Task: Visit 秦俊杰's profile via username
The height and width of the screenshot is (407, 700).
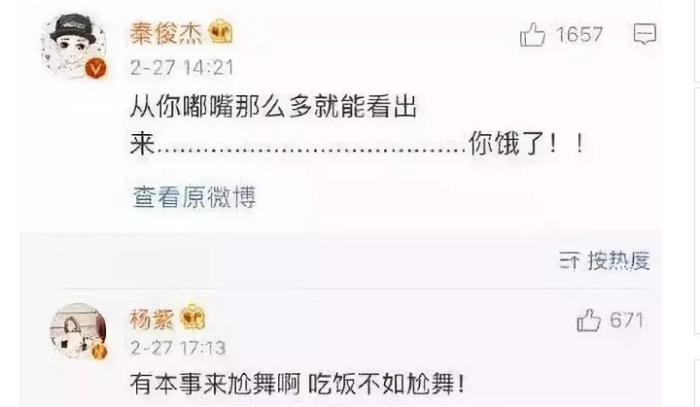Action: coord(166,33)
